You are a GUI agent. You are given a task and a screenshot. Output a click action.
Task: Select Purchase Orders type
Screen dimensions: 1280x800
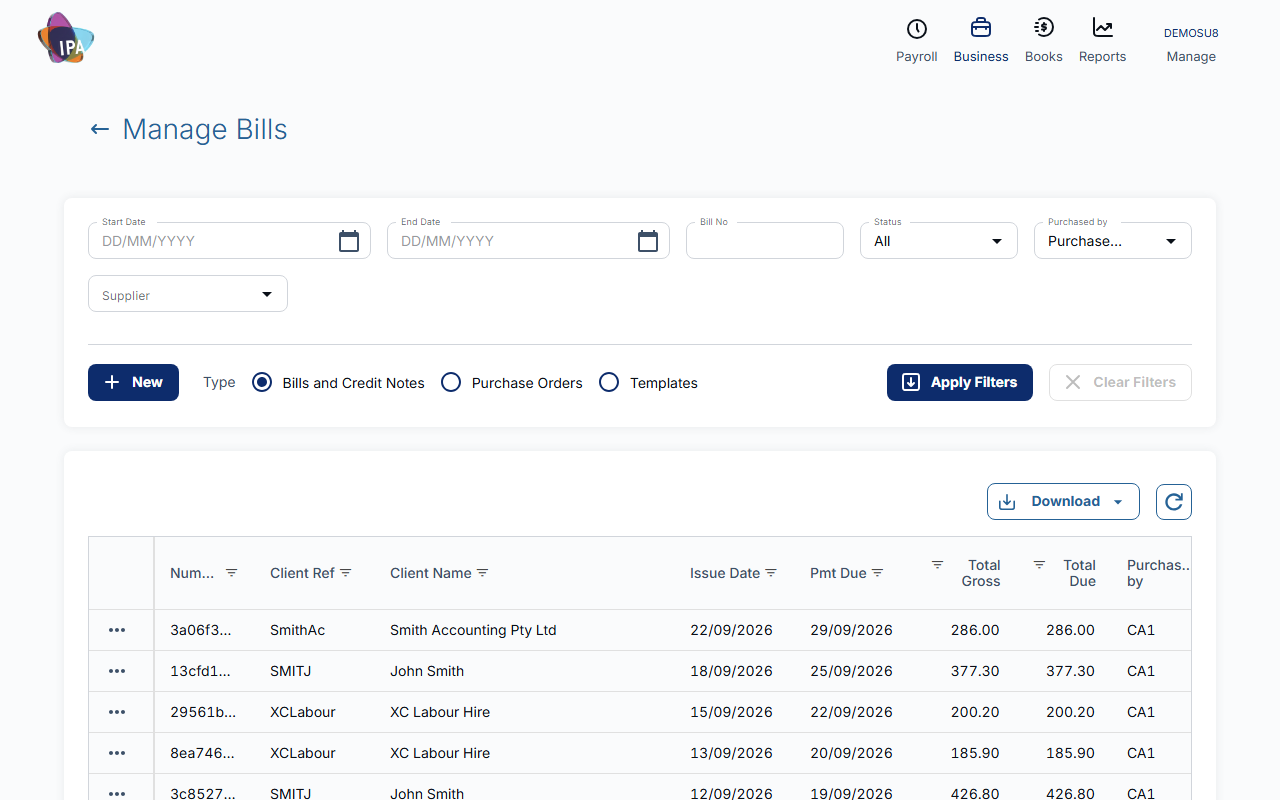click(x=451, y=382)
